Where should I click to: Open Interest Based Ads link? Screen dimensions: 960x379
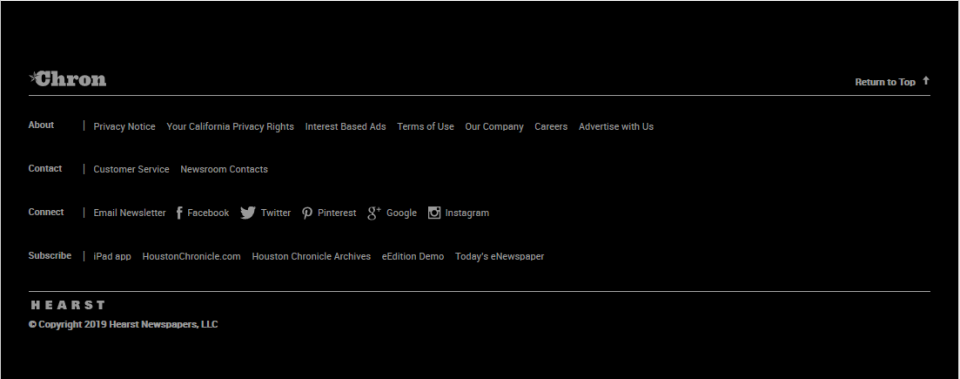click(x=345, y=127)
